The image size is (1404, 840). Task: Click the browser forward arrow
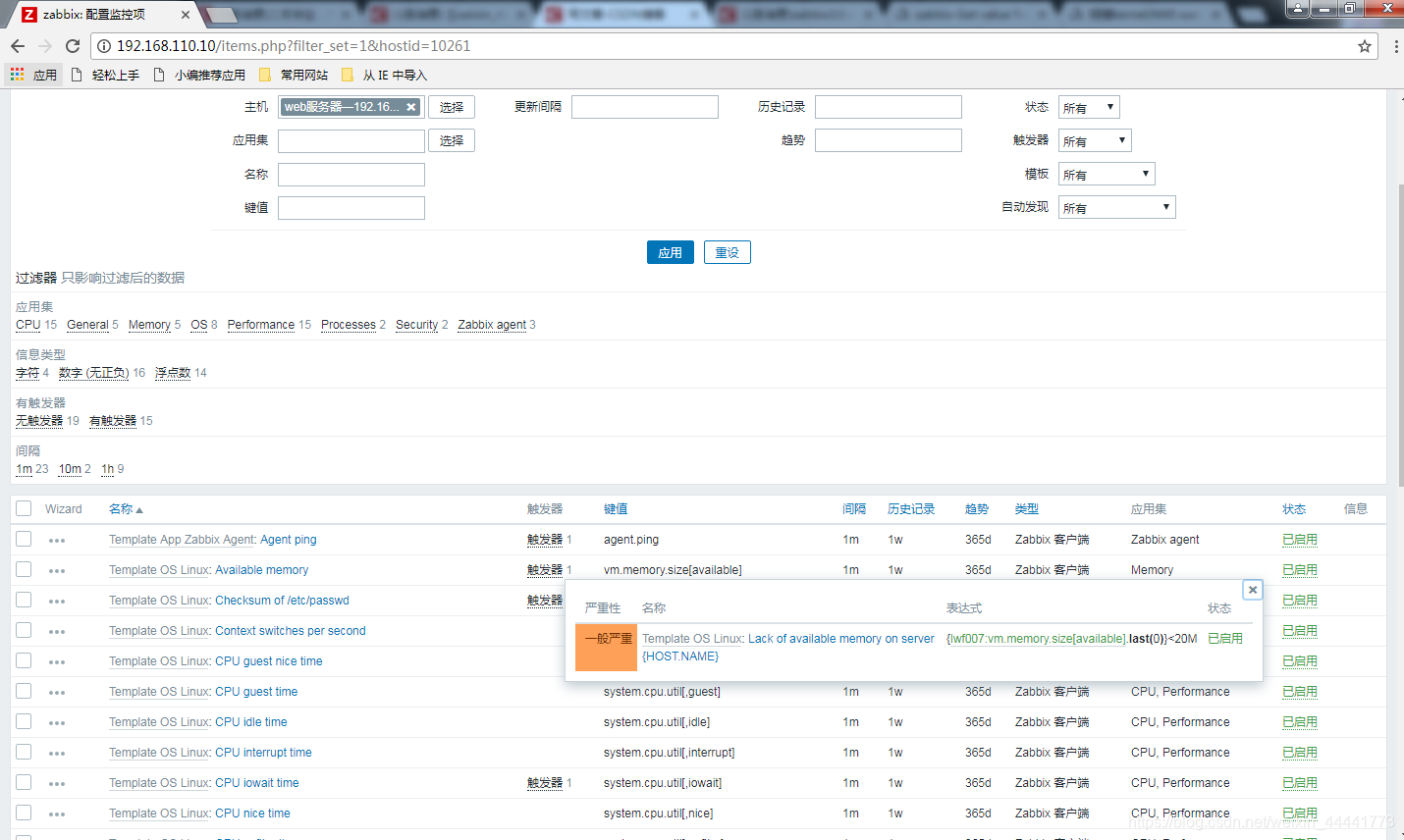45,46
